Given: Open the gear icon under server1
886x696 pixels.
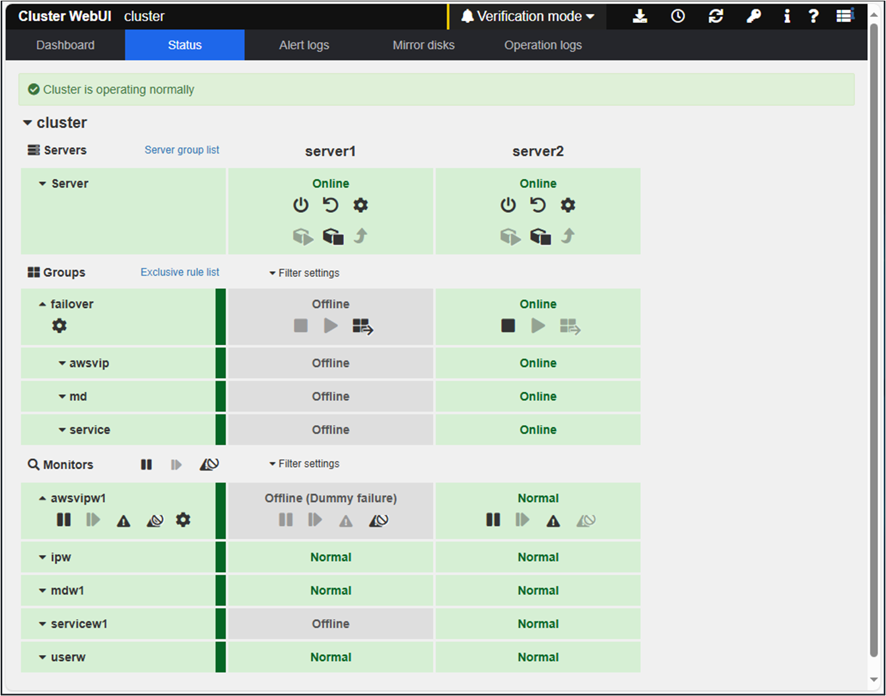Looking at the screenshot, I should 361,205.
